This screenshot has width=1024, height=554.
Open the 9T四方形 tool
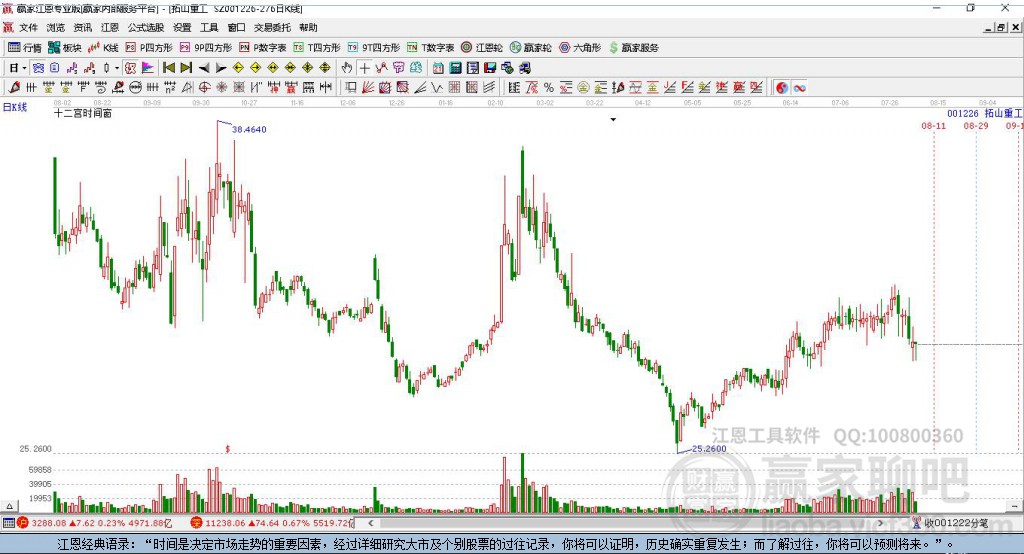[374, 48]
